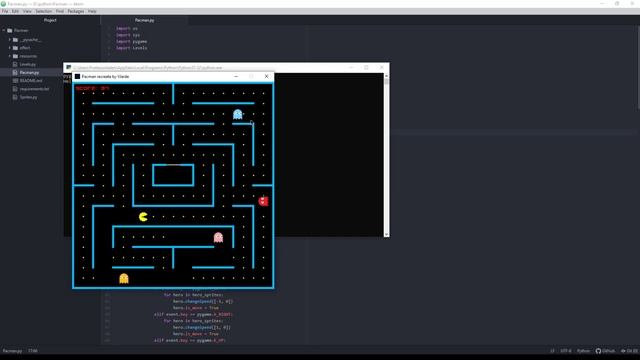
Task: Click the cyan ghost in the game
Action: pos(238,114)
